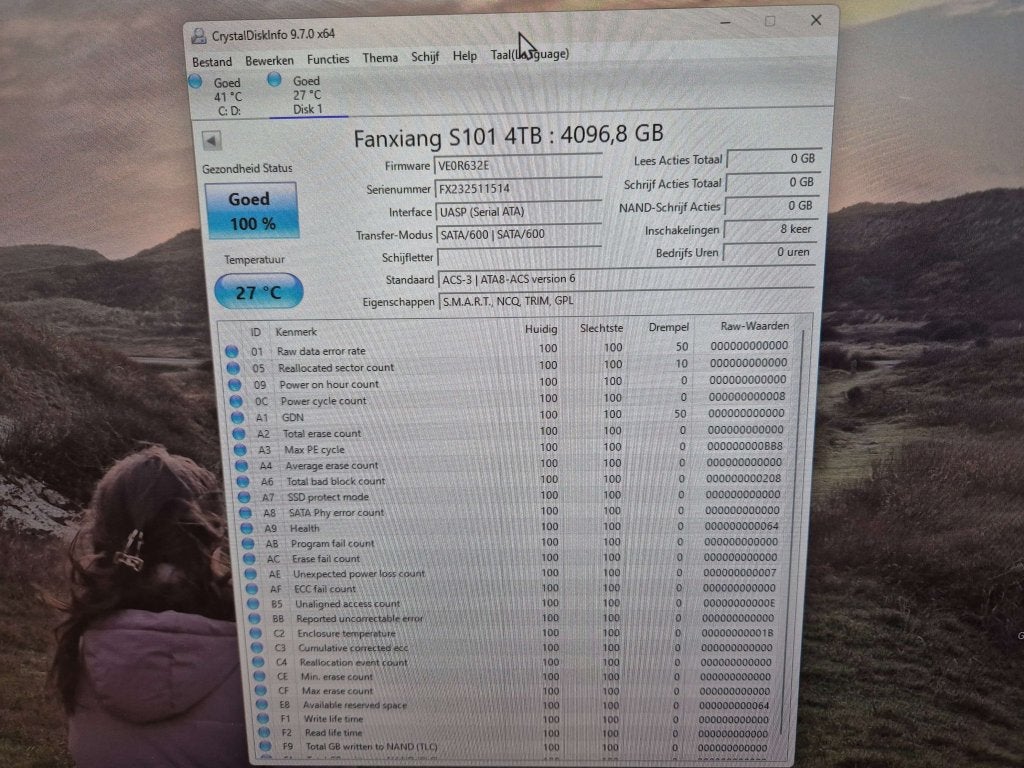1024x768 pixels.
Task: Click the Transfer-Modus field SATA/600
Action: coord(519,234)
